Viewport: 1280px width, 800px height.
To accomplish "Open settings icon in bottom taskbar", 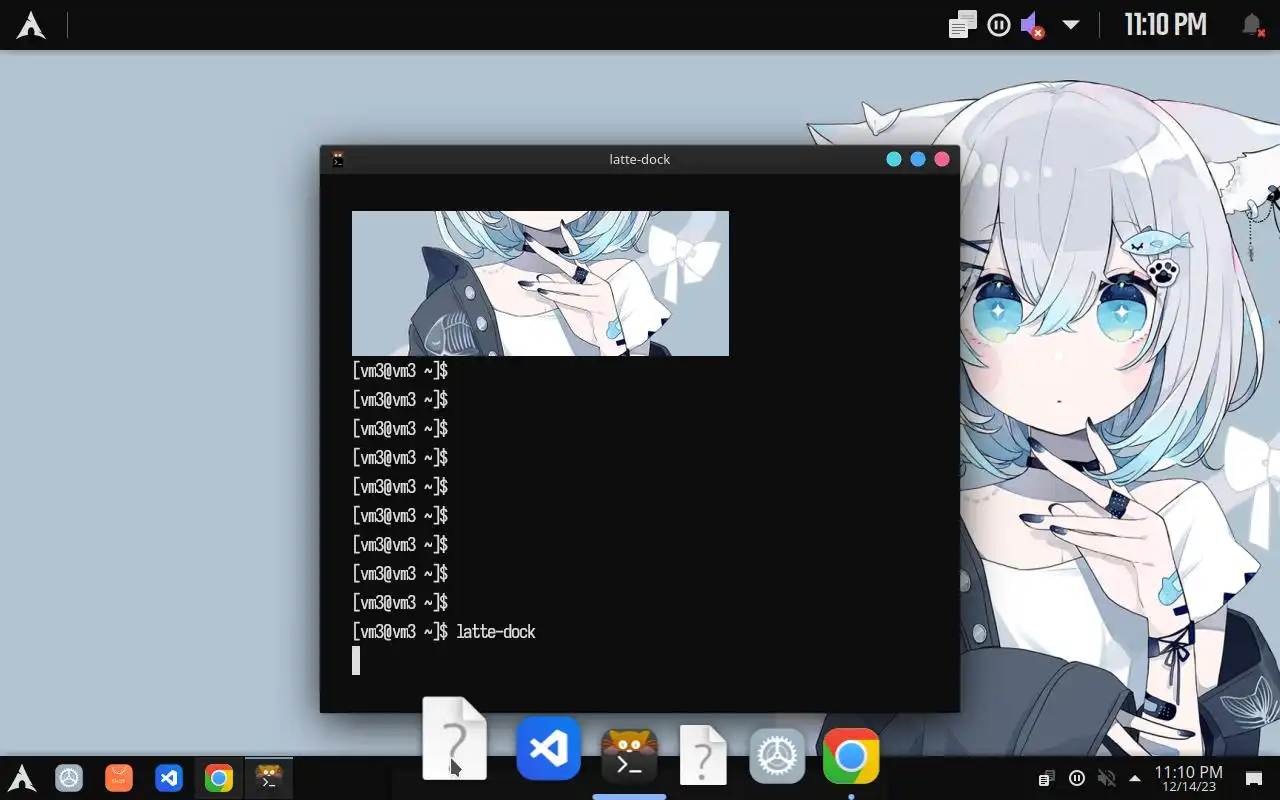I will [69, 778].
